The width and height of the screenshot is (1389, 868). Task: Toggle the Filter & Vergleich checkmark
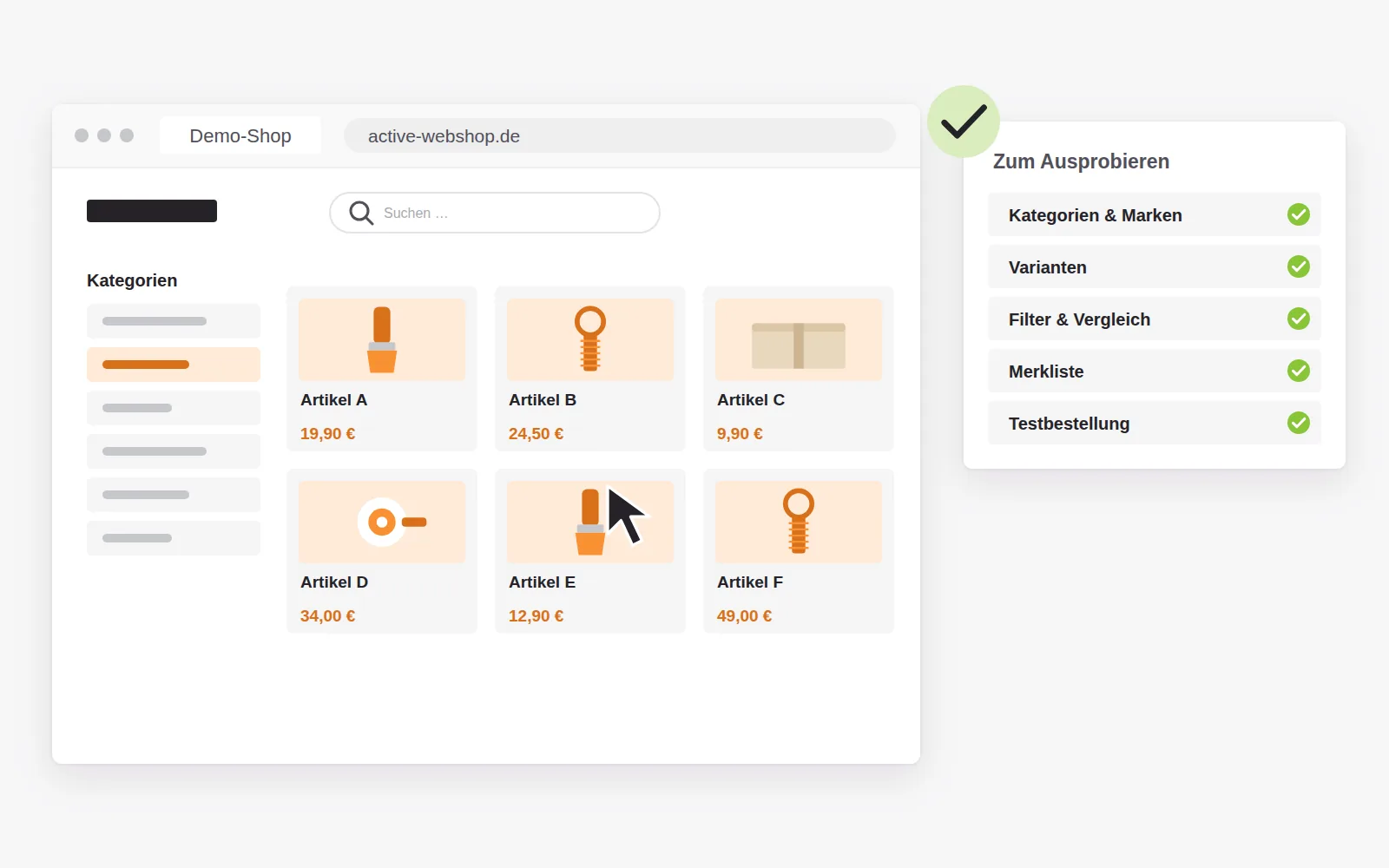[1299, 319]
